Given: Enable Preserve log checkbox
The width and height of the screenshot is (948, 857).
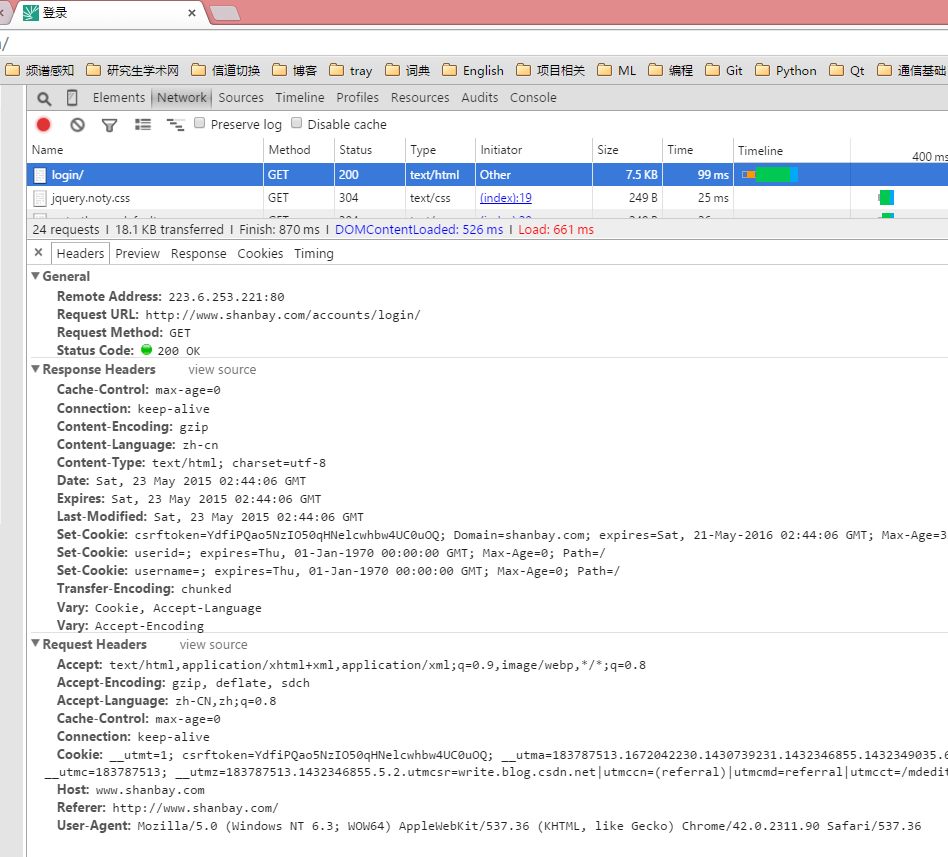Looking at the screenshot, I should pos(200,123).
